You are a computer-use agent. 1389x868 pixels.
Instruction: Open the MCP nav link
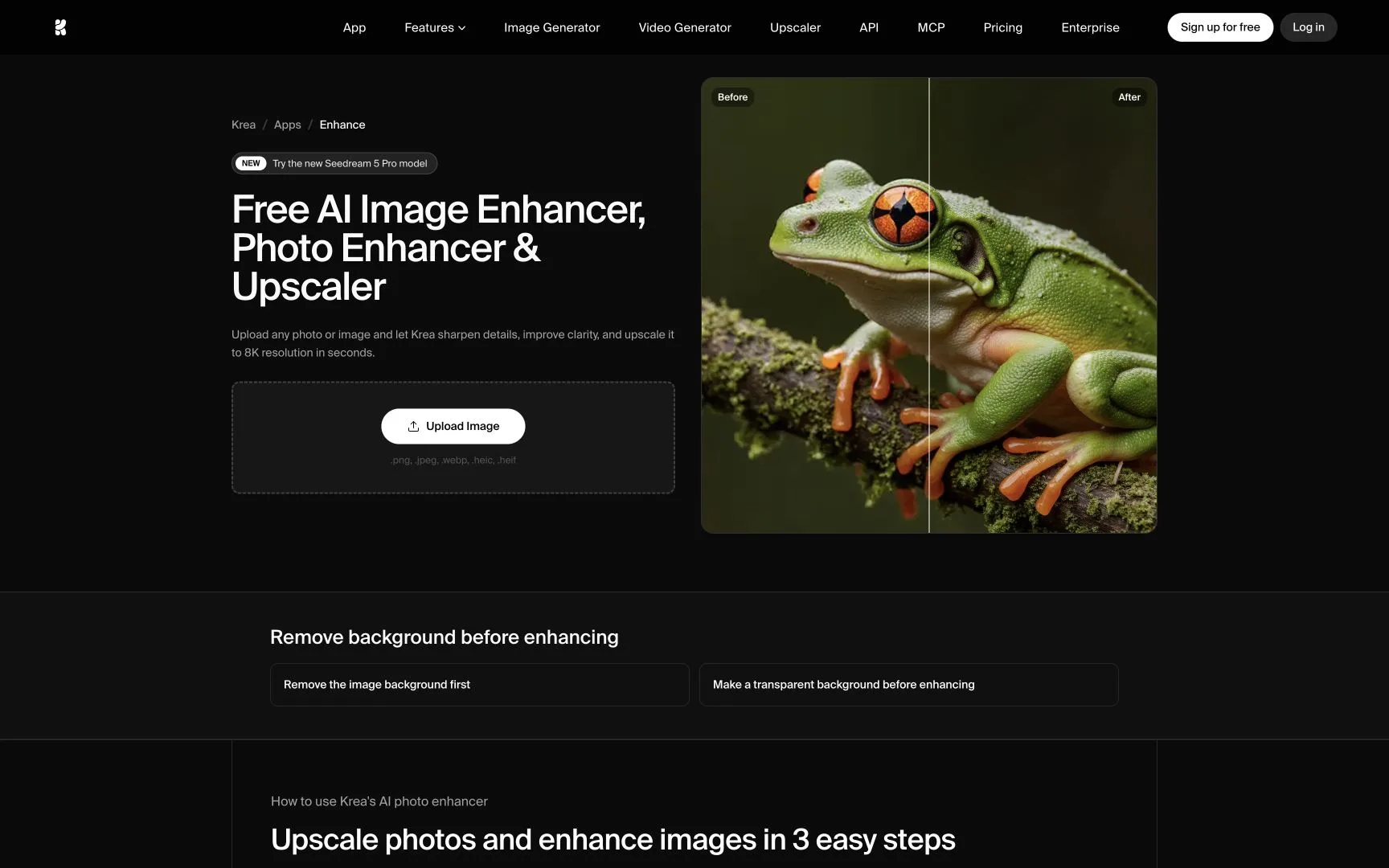[931, 27]
